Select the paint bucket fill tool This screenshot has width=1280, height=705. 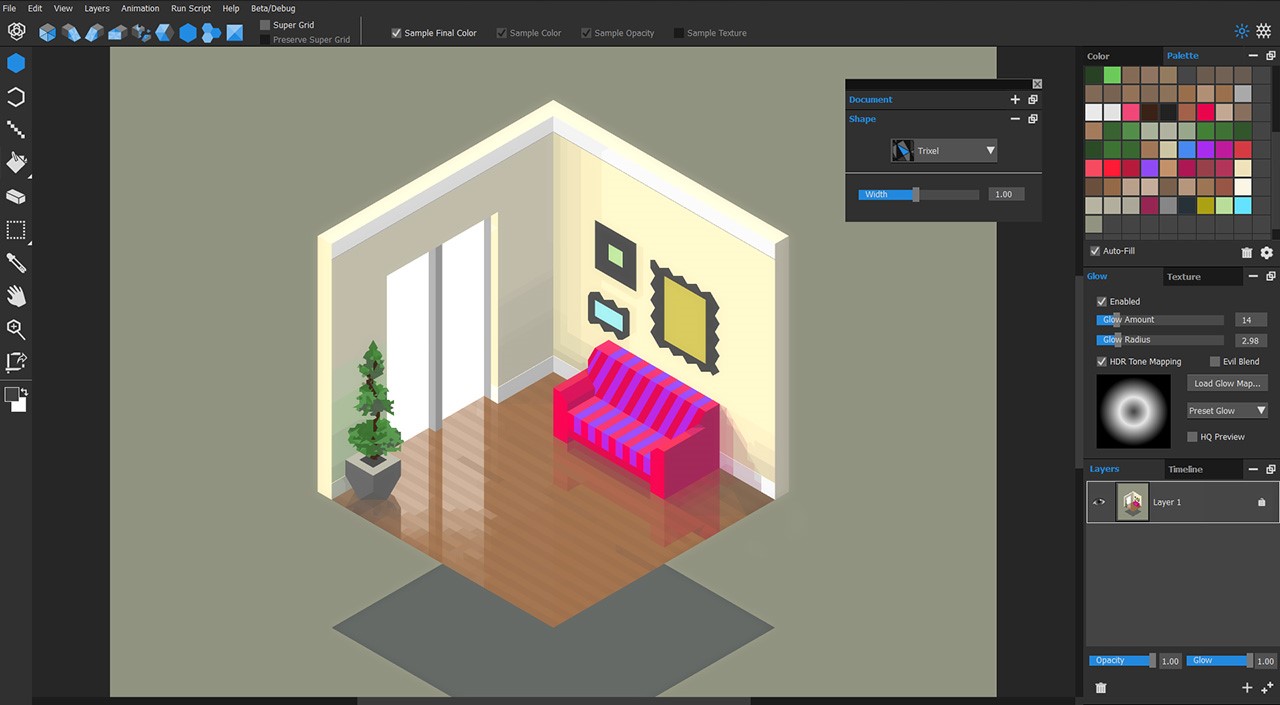16,163
